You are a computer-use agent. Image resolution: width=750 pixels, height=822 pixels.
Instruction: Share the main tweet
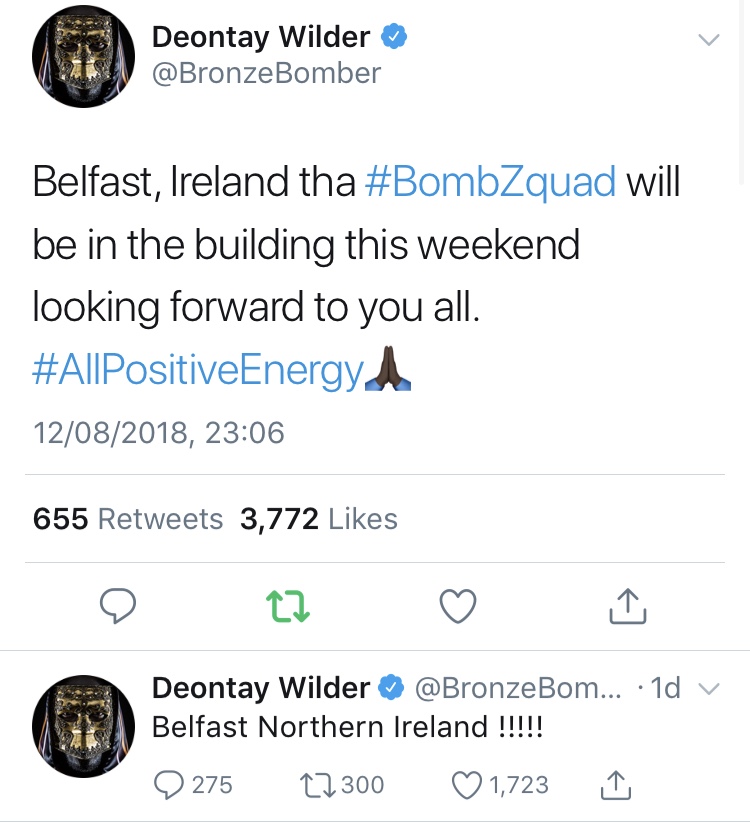pyautogui.click(x=628, y=606)
